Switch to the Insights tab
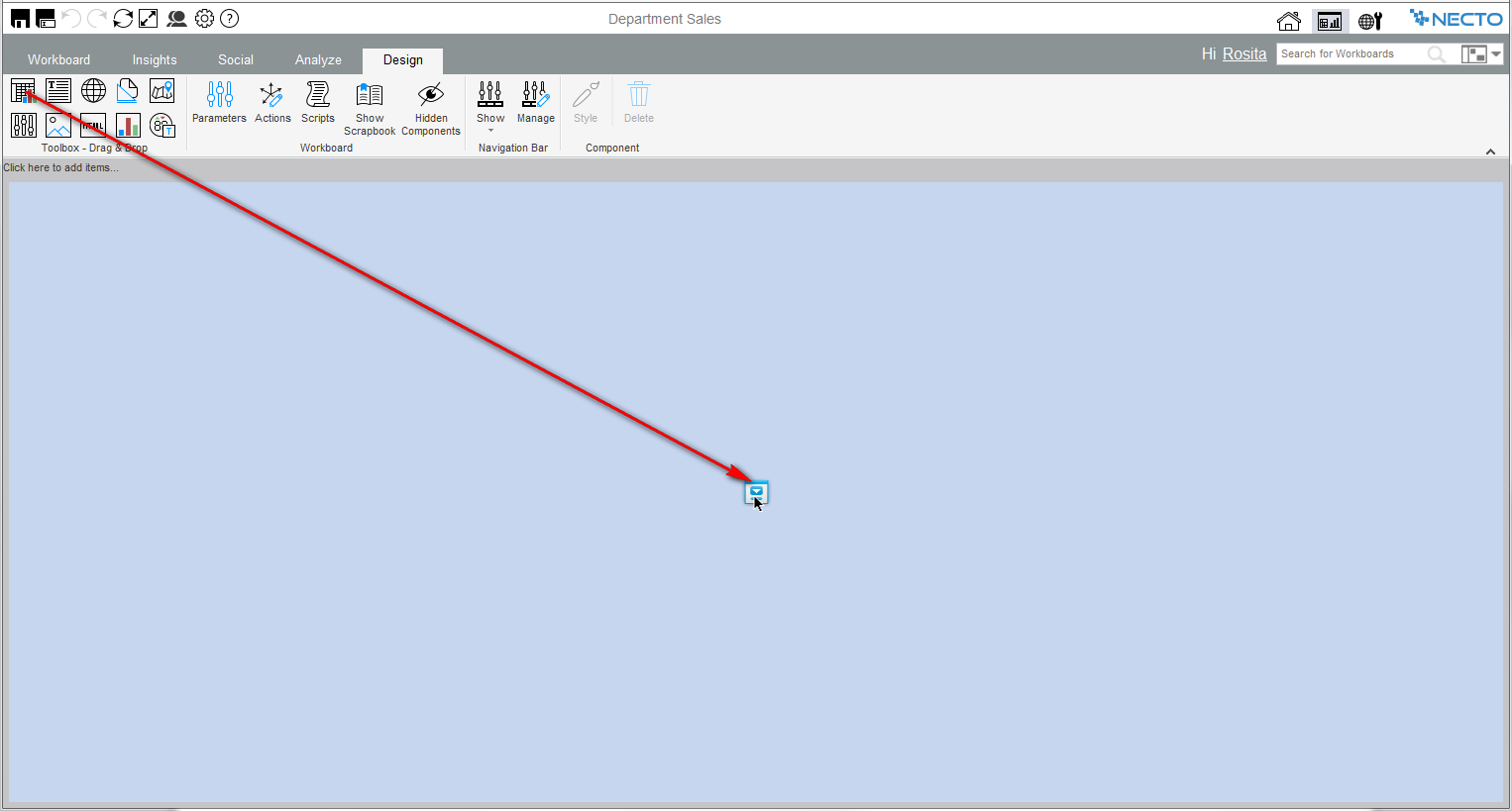 tap(155, 60)
